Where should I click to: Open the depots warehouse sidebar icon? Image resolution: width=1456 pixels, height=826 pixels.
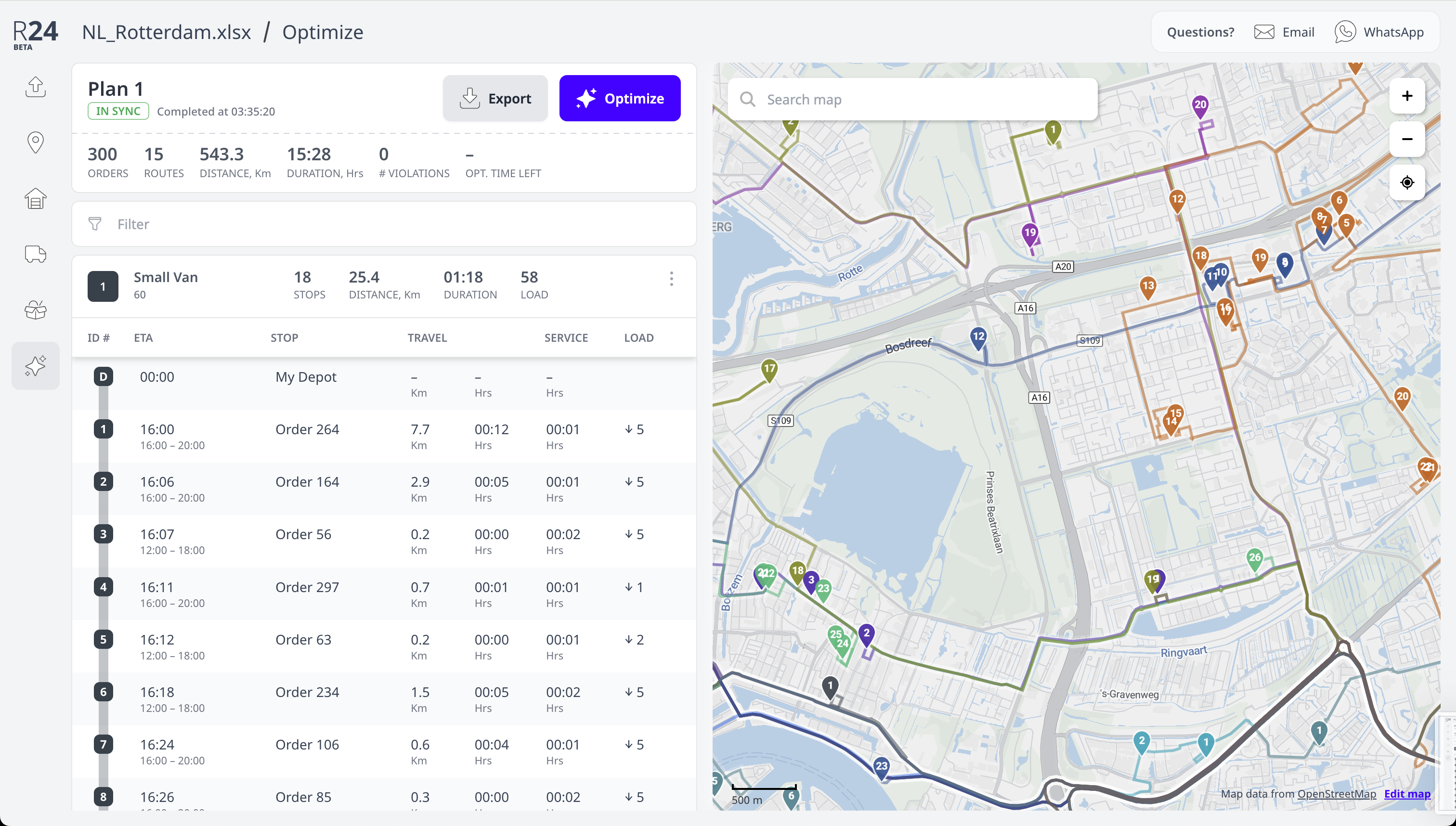[35, 198]
